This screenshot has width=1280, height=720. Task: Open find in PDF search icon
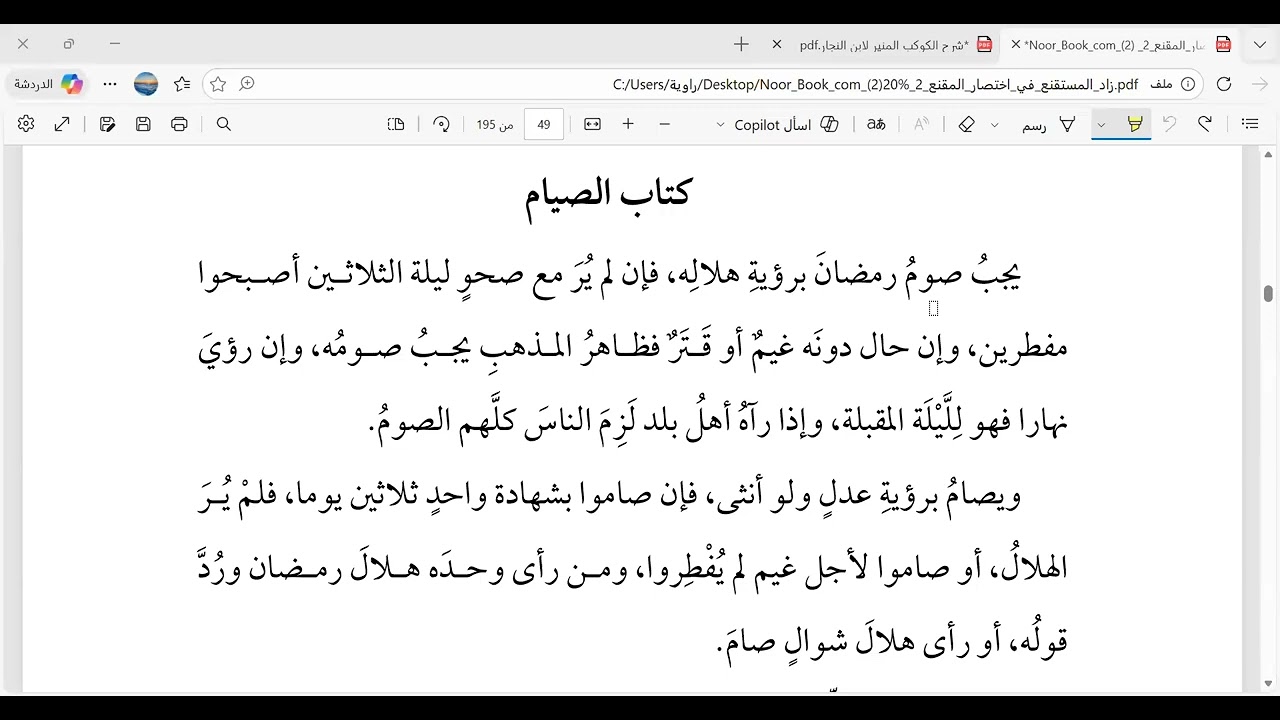coord(224,124)
